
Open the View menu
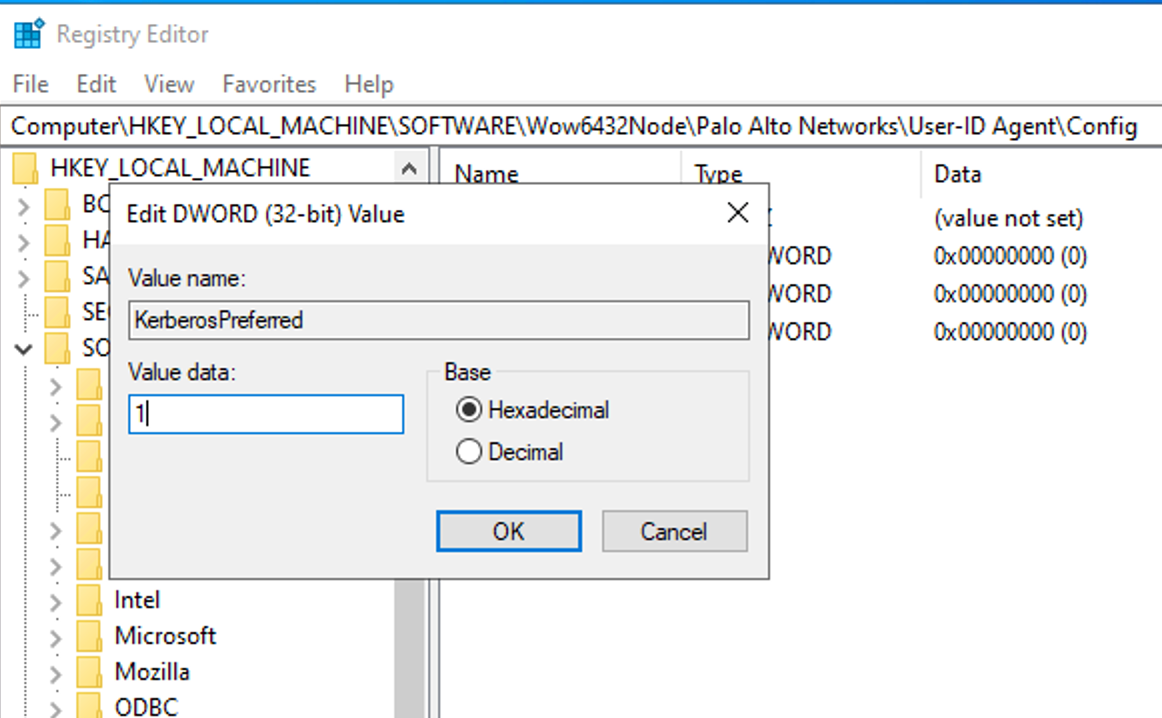click(x=168, y=84)
